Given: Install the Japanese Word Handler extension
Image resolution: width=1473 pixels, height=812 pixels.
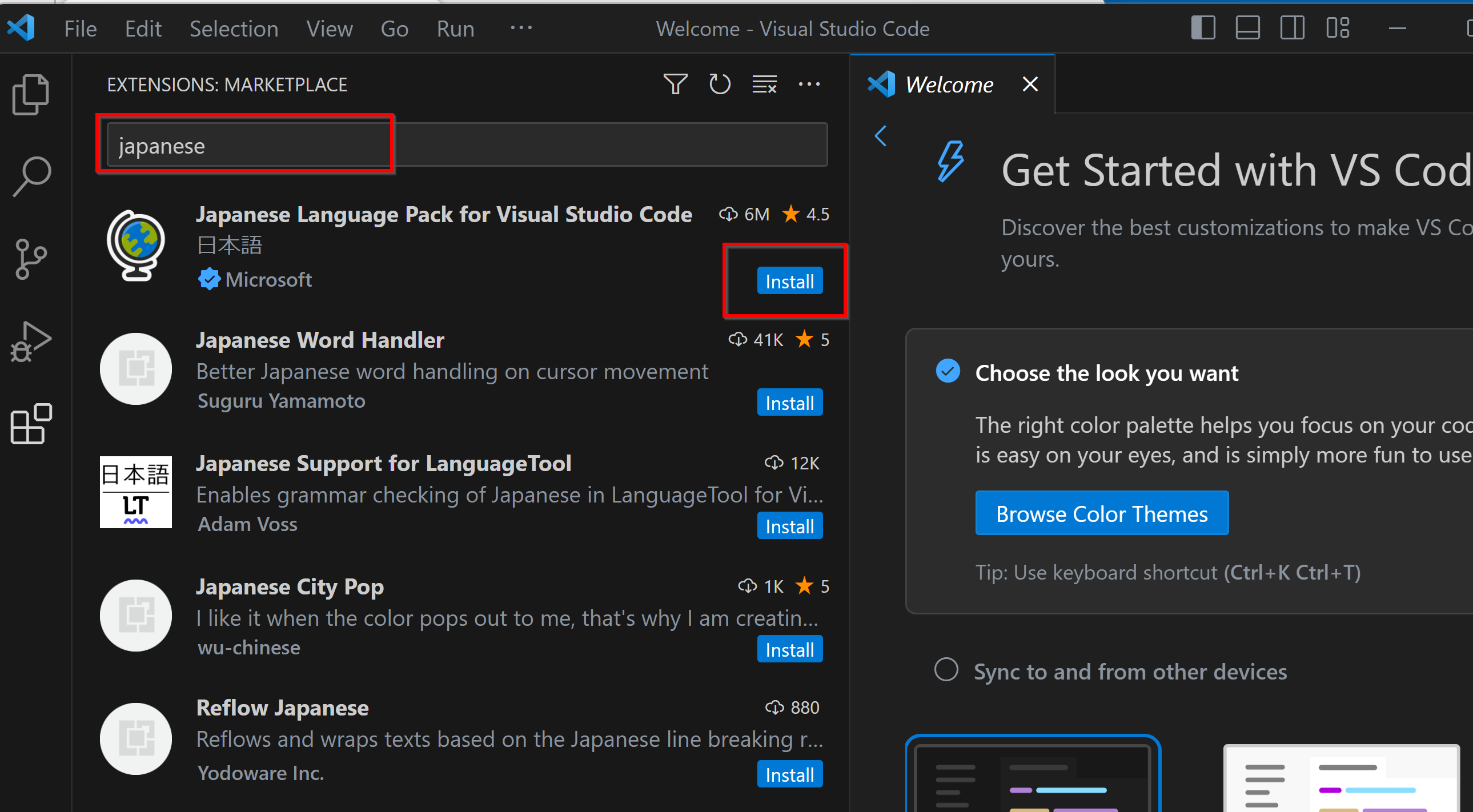Looking at the screenshot, I should click(790, 403).
